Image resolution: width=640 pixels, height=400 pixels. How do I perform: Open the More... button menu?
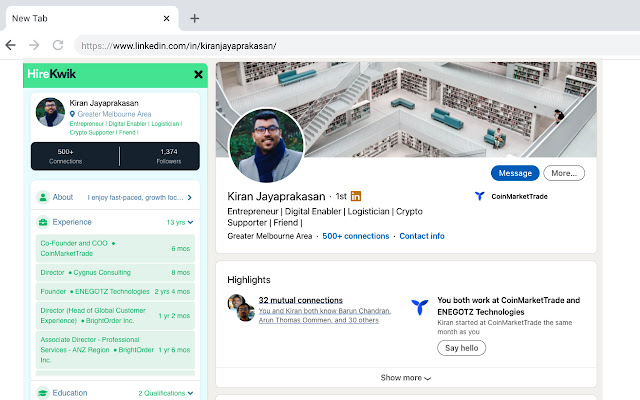click(x=564, y=173)
